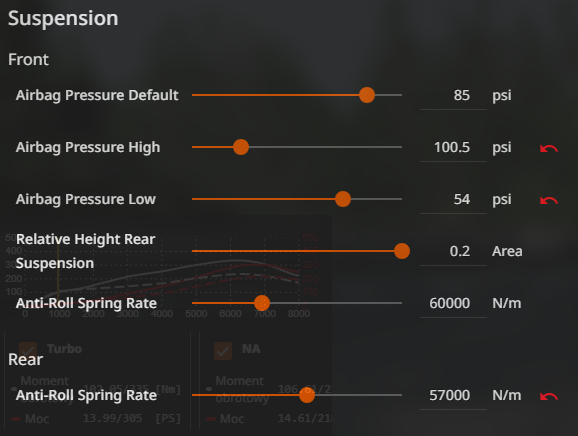Image resolution: width=578 pixels, height=436 pixels.
Task: Click the Airbag Pressure High slider handle
Action: point(241,147)
